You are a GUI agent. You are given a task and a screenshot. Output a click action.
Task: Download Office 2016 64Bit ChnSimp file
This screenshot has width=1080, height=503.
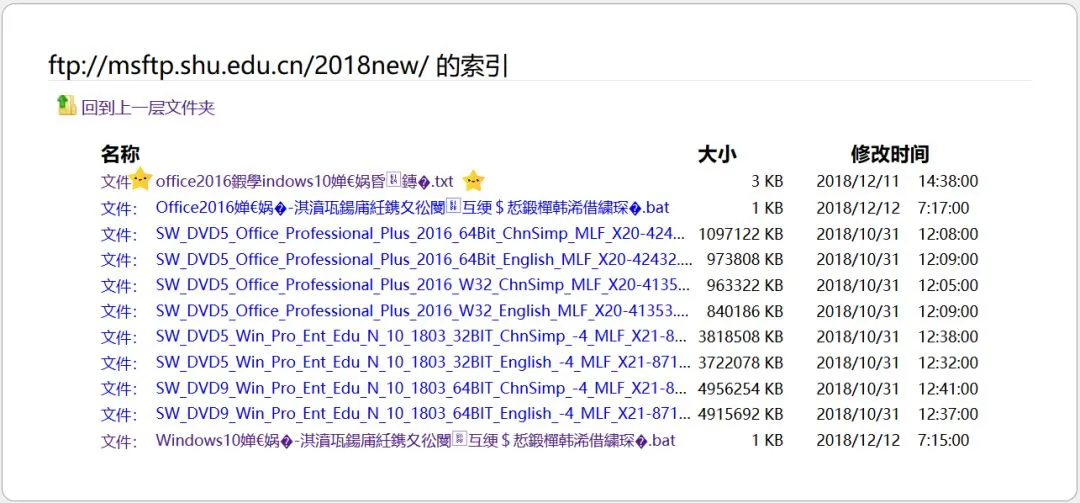tap(422, 234)
